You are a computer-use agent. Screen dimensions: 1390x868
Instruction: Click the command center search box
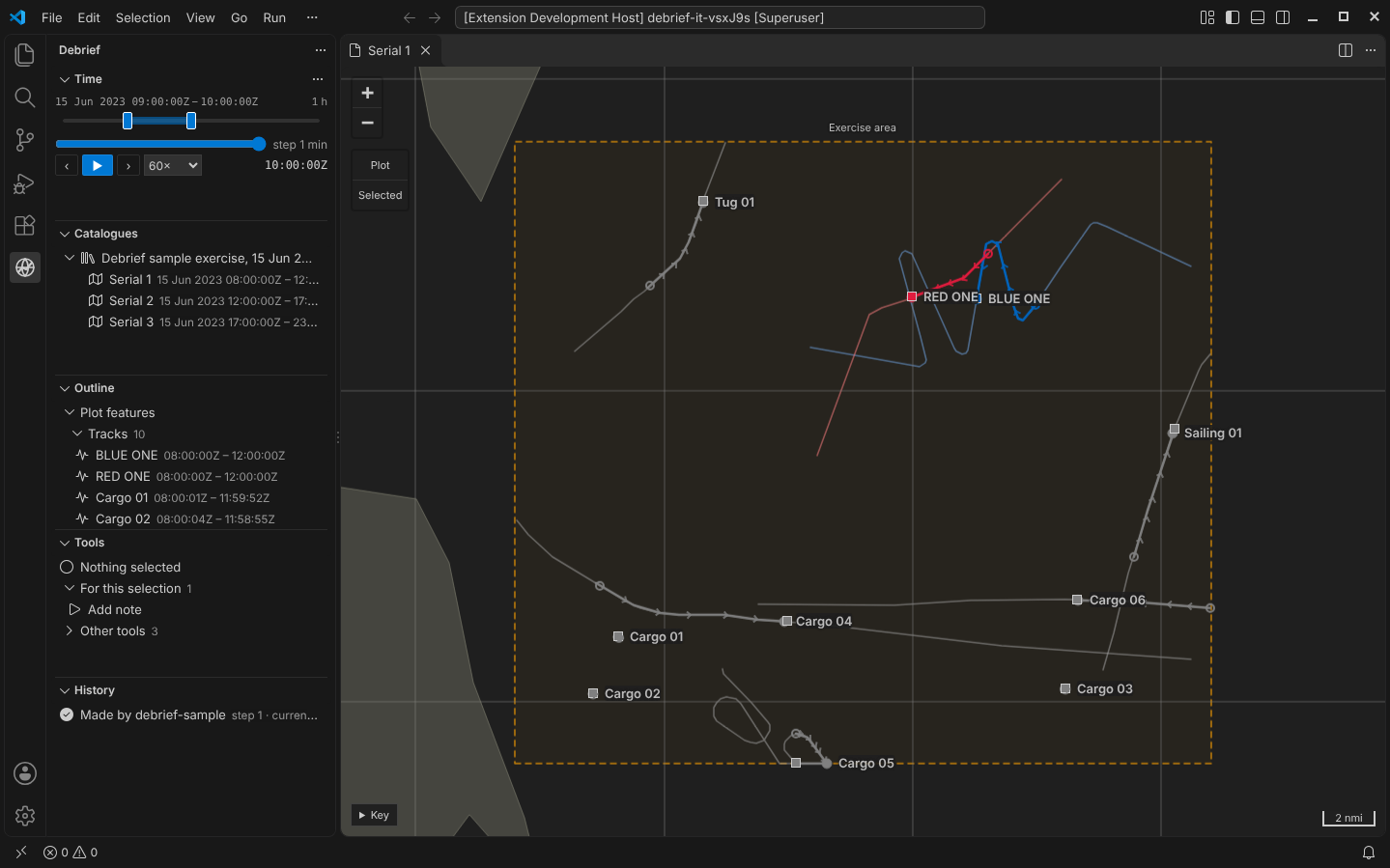click(x=720, y=17)
